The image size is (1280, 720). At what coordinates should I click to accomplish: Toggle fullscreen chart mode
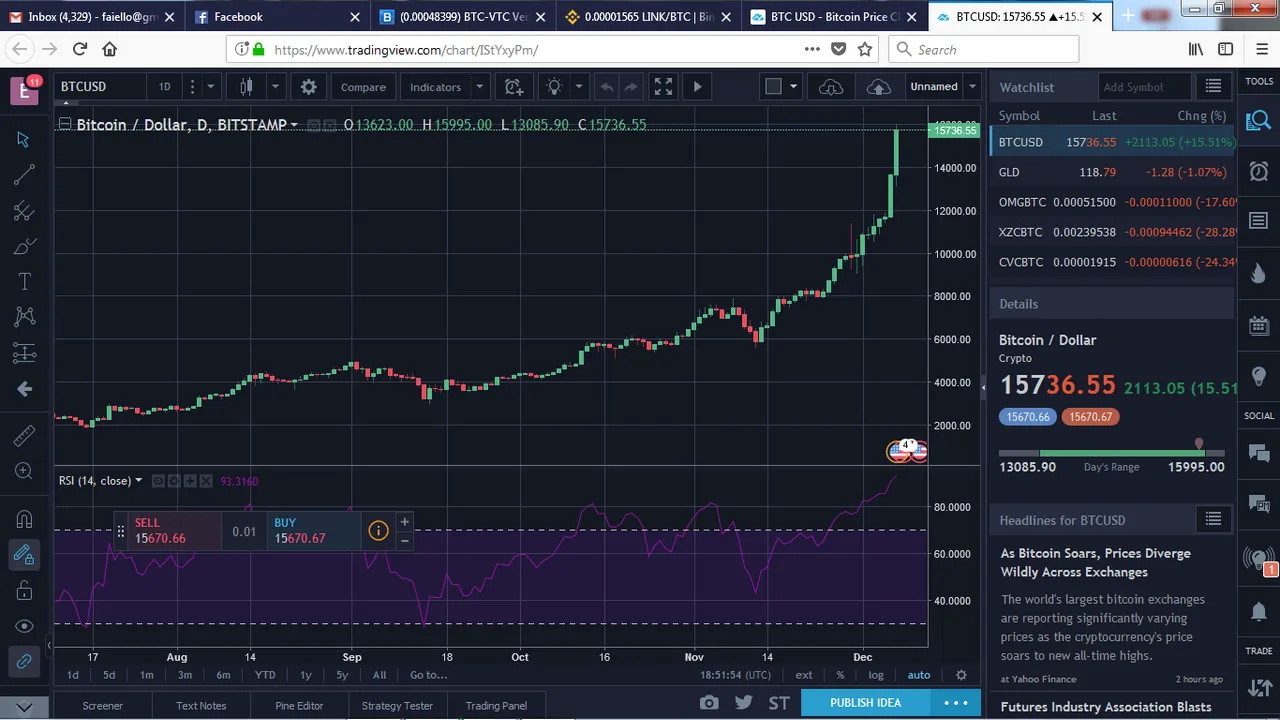pyautogui.click(x=663, y=87)
